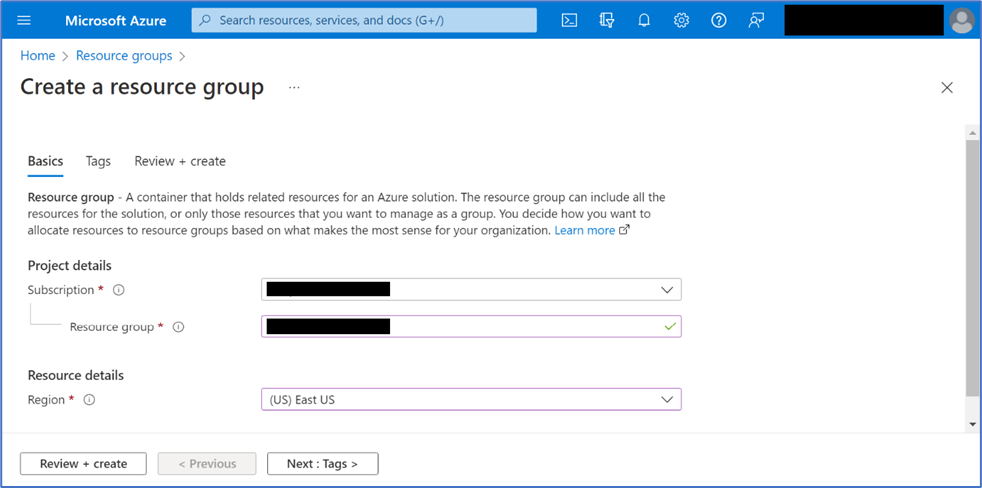Viewport: 982px width, 488px height.
Task: Open the Learn more link
Action: click(584, 230)
